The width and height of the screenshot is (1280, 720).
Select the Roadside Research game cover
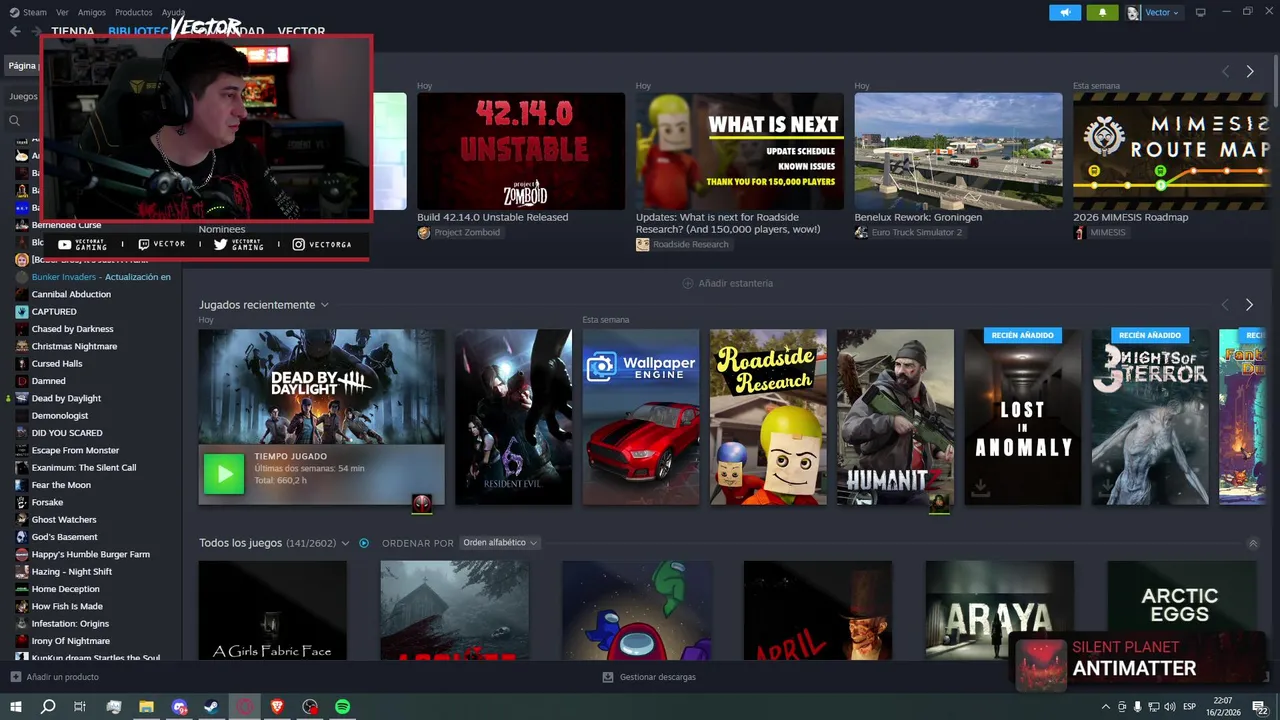[x=768, y=417]
